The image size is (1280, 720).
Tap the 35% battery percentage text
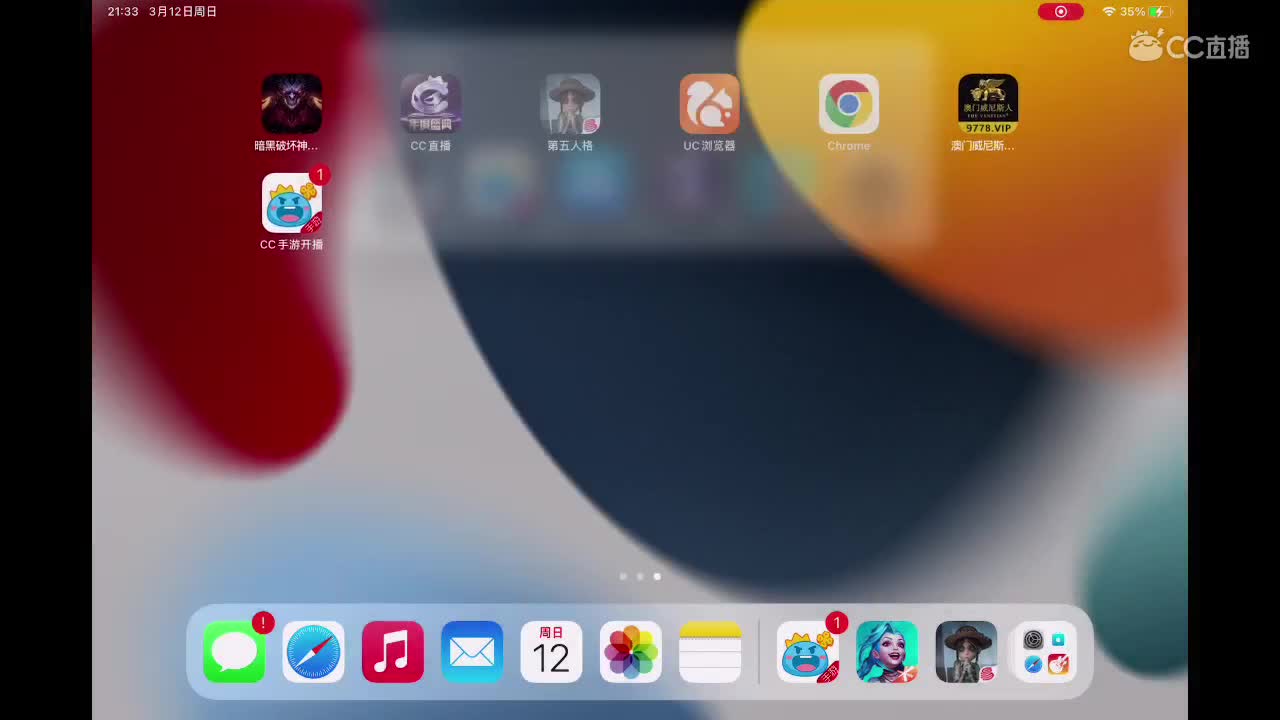pyautogui.click(x=1133, y=12)
